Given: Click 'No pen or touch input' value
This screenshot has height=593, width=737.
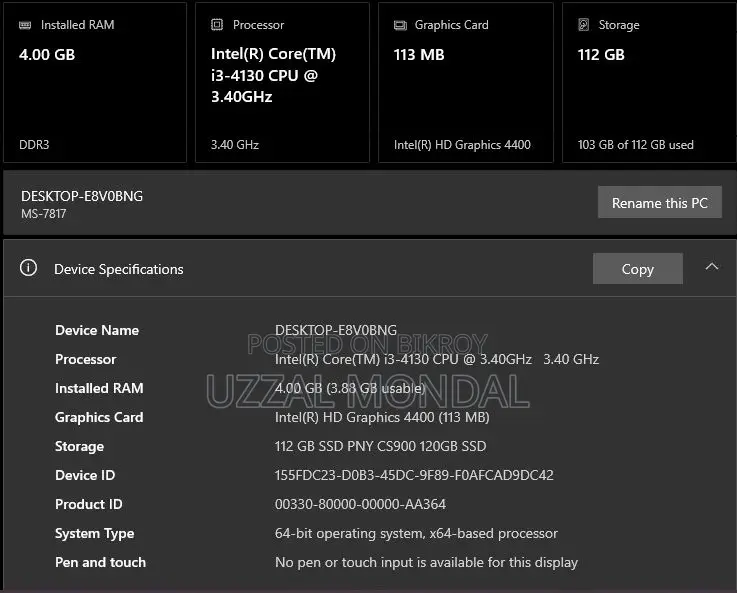Looking at the screenshot, I should click(x=426, y=562).
